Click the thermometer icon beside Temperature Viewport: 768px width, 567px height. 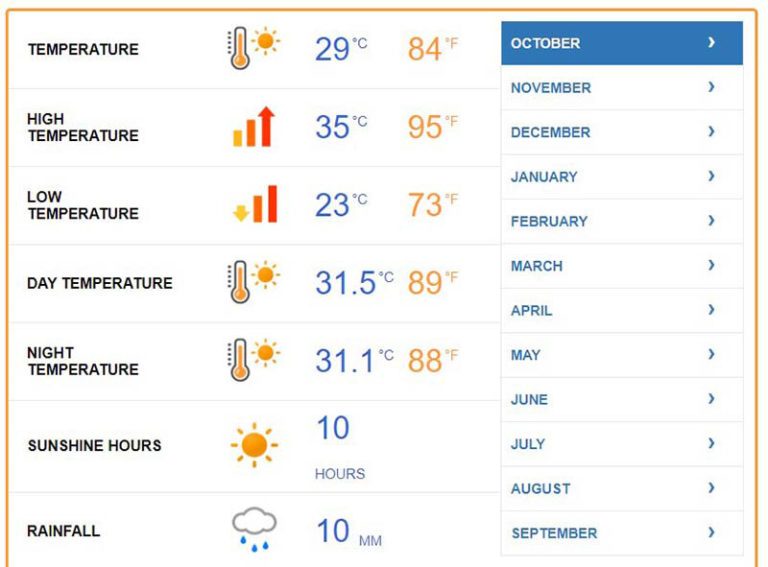point(252,47)
